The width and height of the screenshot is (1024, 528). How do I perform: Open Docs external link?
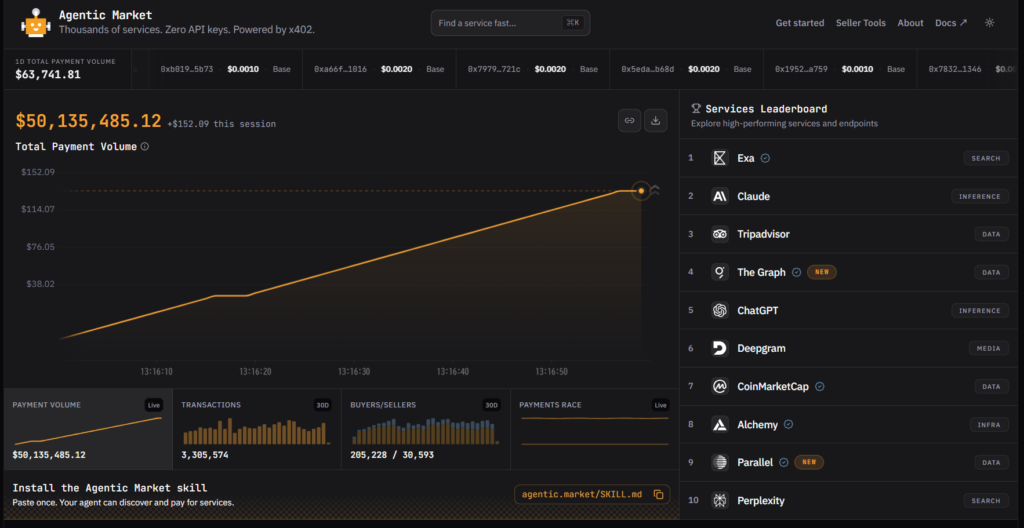click(951, 23)
